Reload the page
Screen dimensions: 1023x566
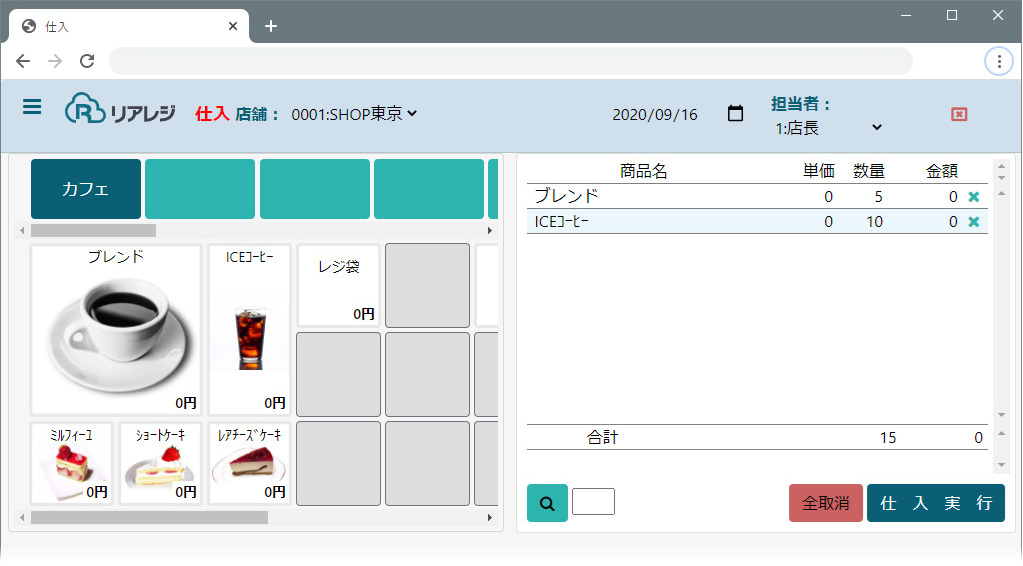point(87,61)
